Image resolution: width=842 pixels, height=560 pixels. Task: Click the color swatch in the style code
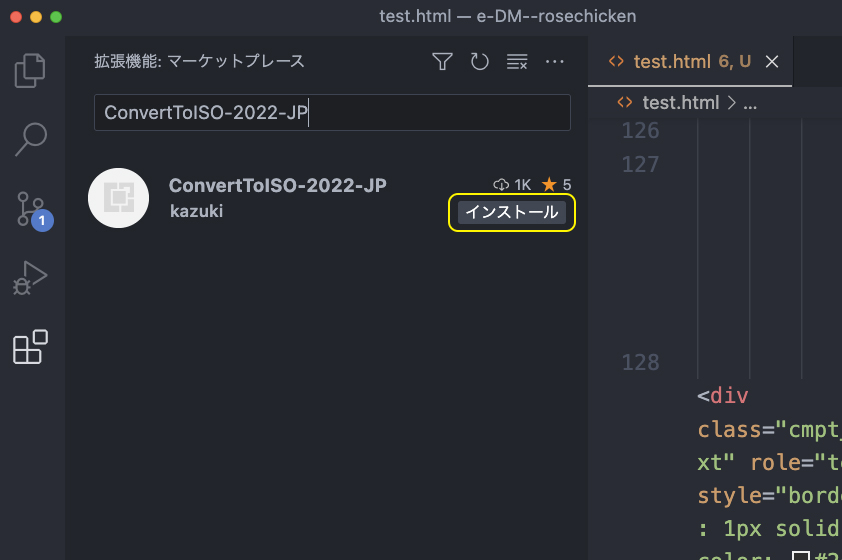(x=801, y=556)
